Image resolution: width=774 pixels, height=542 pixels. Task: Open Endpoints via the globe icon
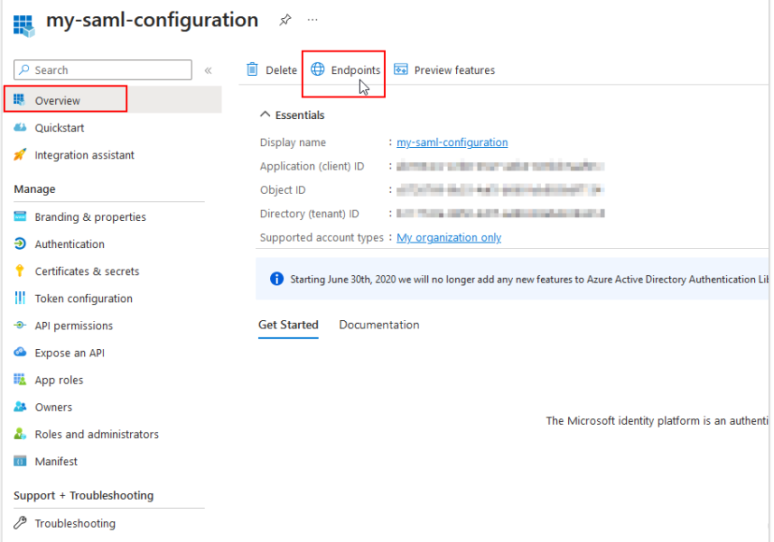(x=318, y=70)
